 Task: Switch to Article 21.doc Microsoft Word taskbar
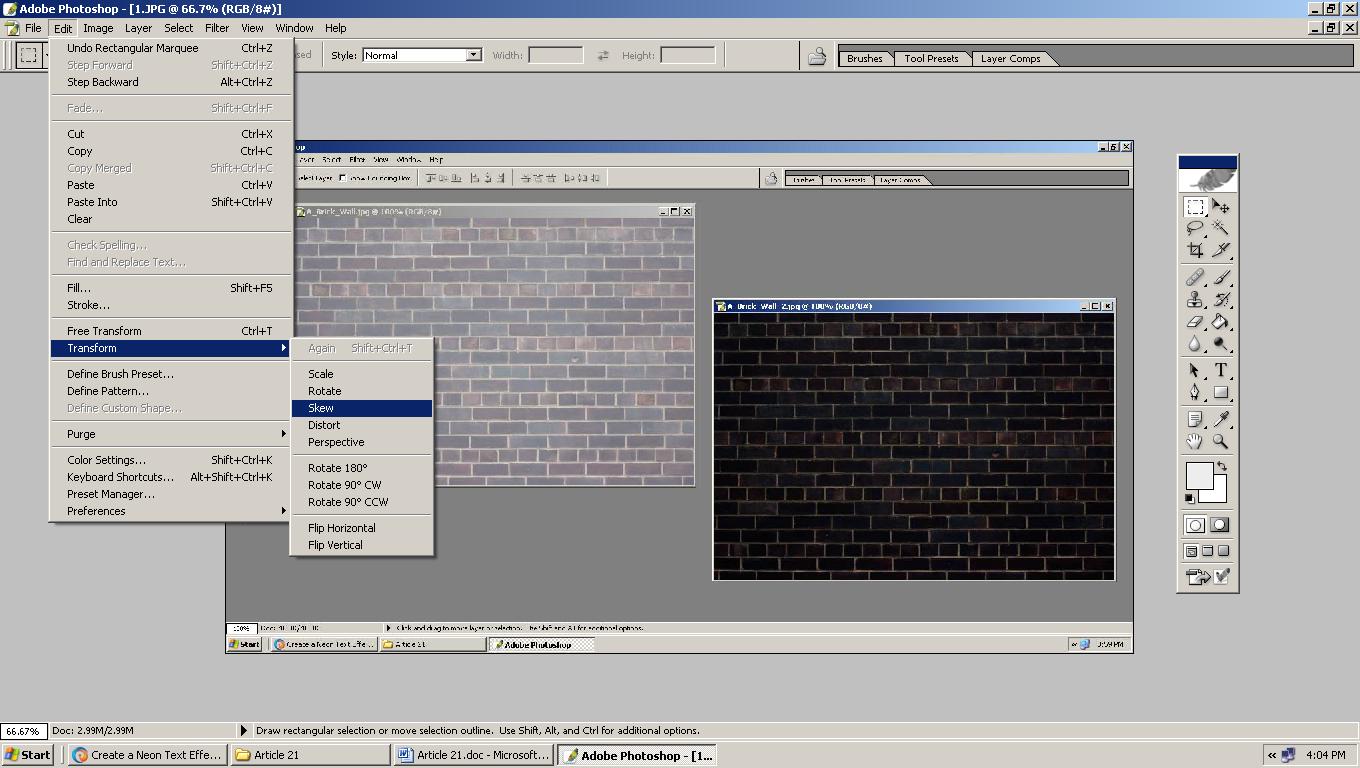click(473, 755)
